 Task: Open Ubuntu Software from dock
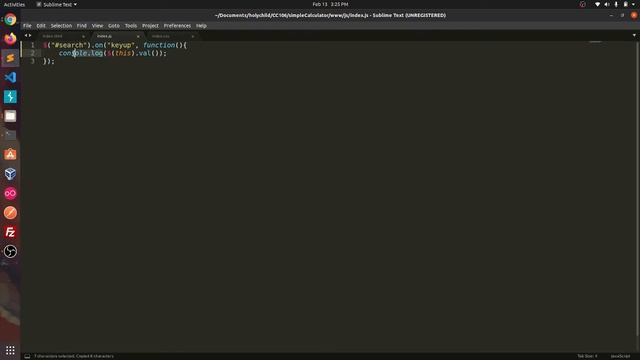coord(10,154)
